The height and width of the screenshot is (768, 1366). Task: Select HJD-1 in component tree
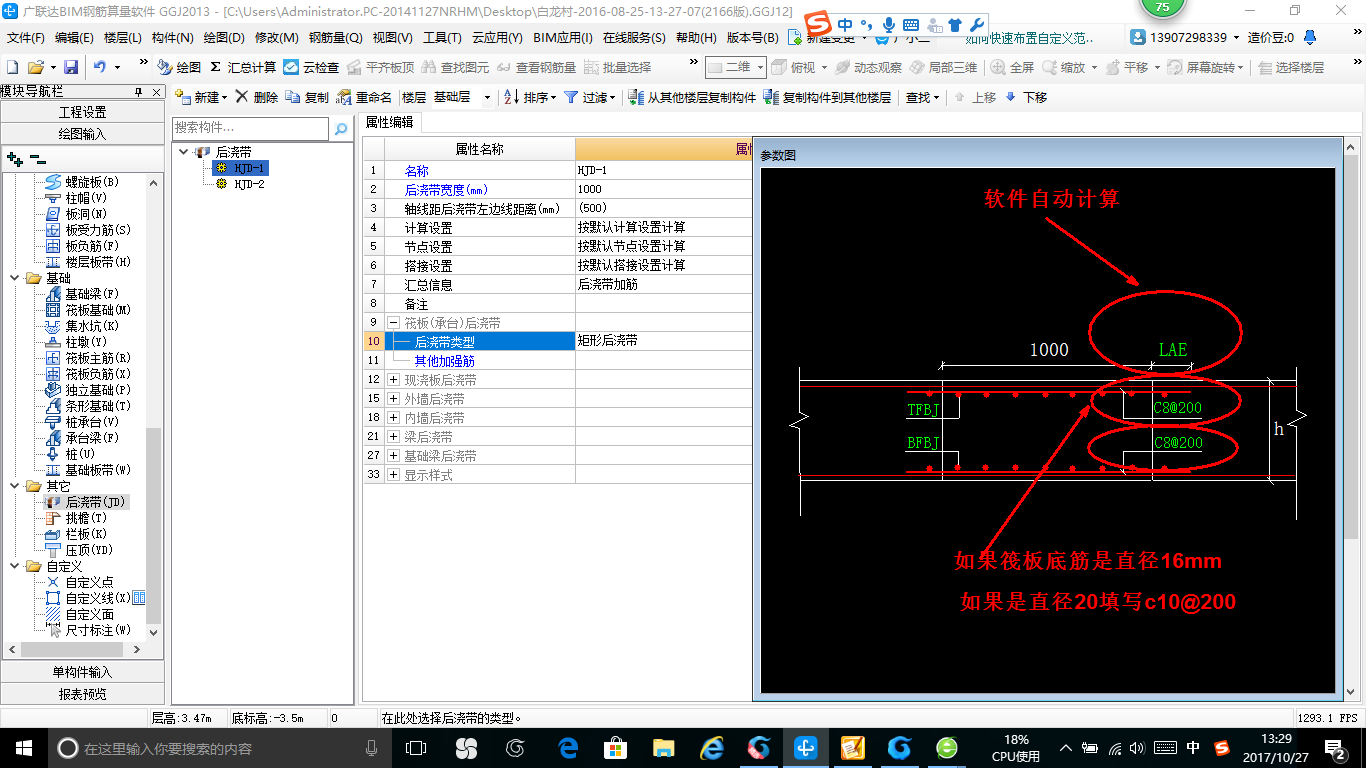tap(249, 168)
